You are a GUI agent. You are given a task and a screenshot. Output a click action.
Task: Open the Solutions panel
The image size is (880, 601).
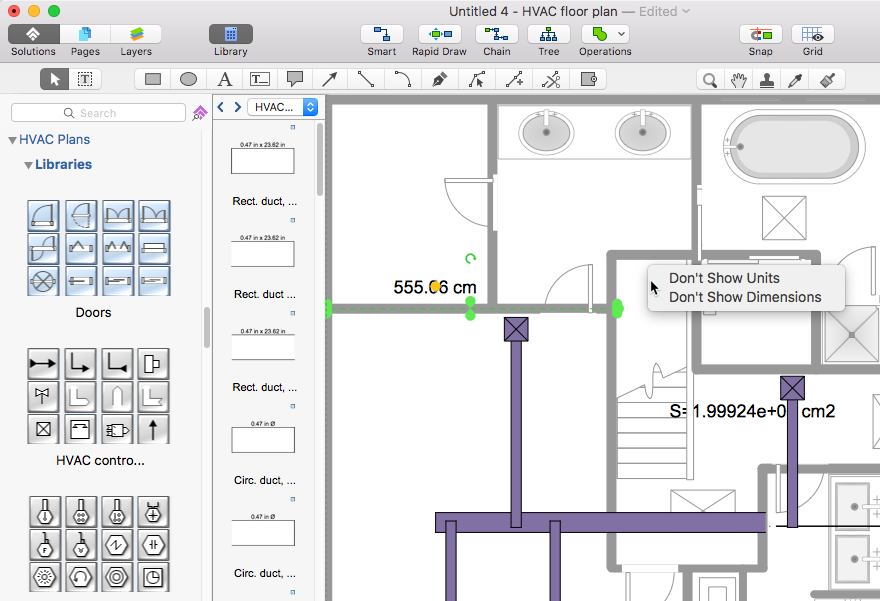33,35
